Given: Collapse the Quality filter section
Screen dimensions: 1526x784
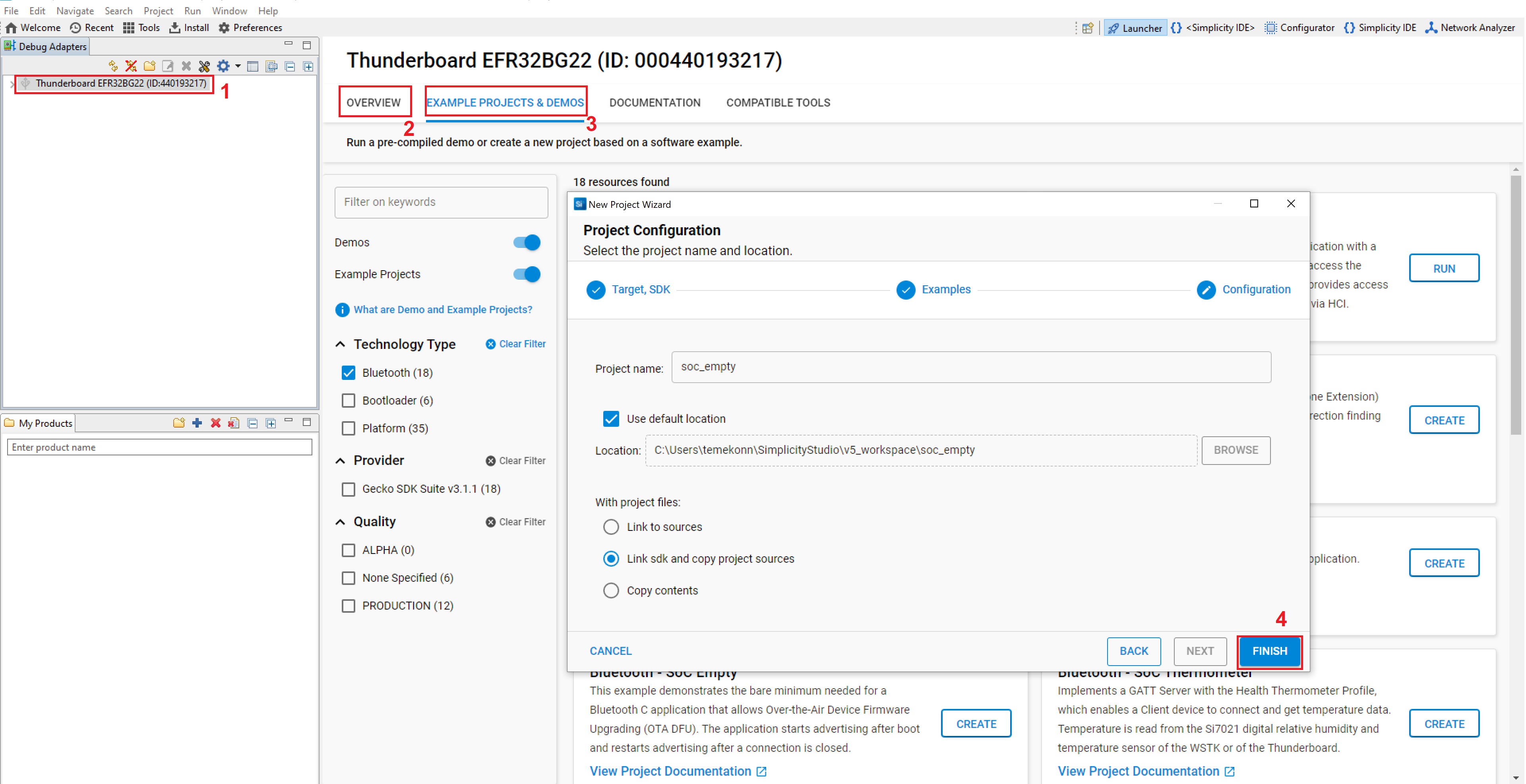Looking at the screenshot, I should click(341, 522).
